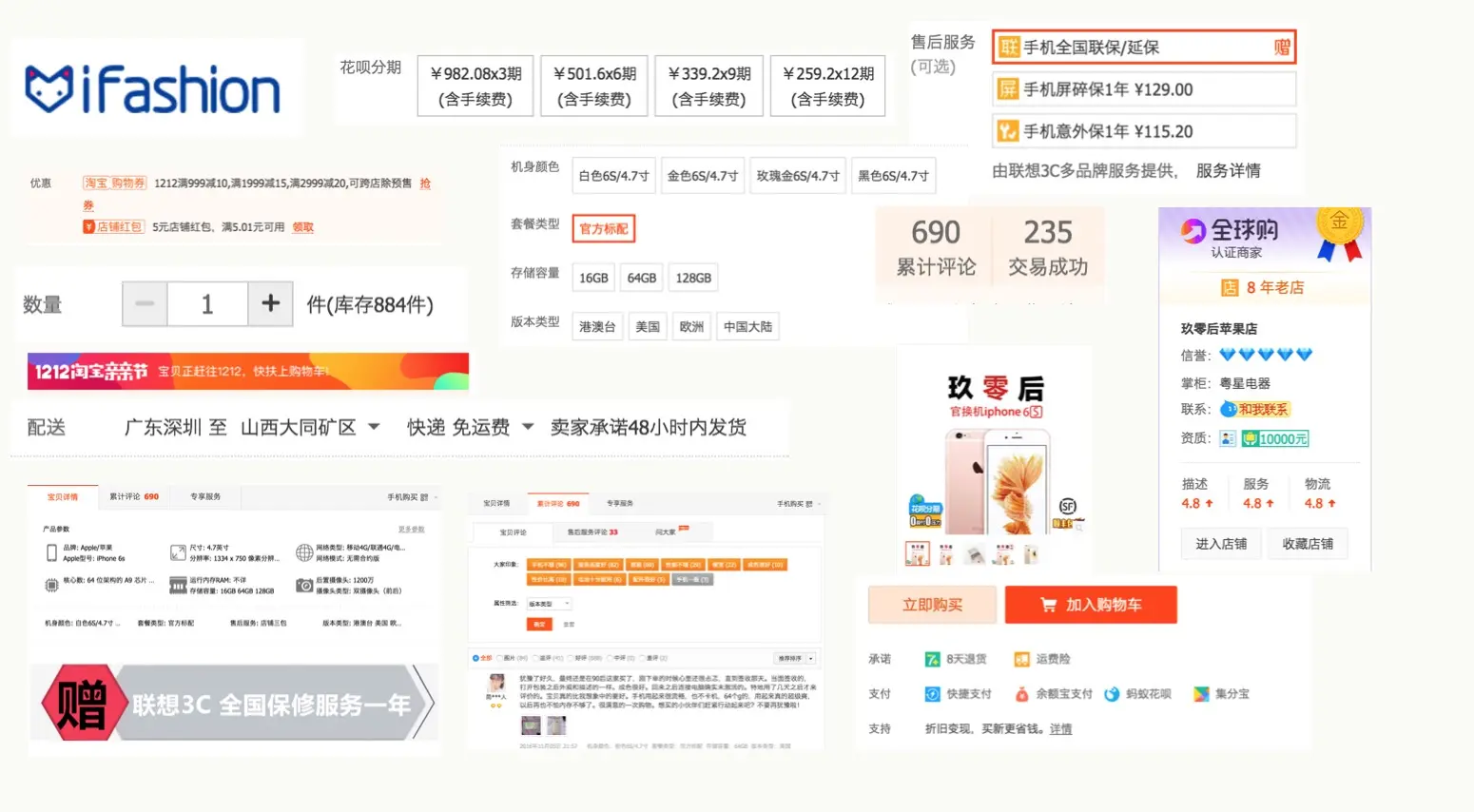Click the 690 累计评论 counter
Viewport: 1474px width, 812px height.
936,247
